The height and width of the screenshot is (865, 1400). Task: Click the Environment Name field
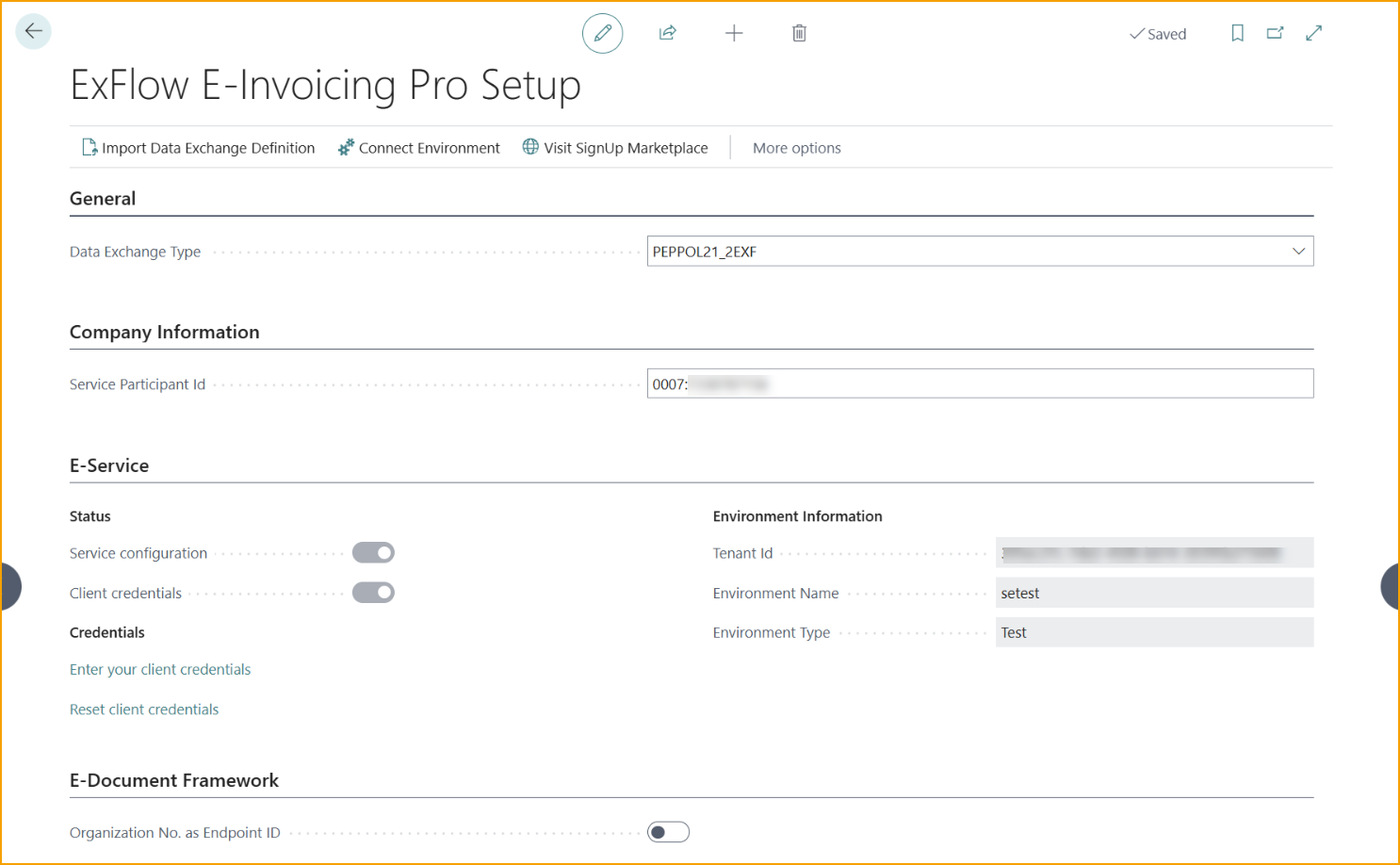[1155, 593]
